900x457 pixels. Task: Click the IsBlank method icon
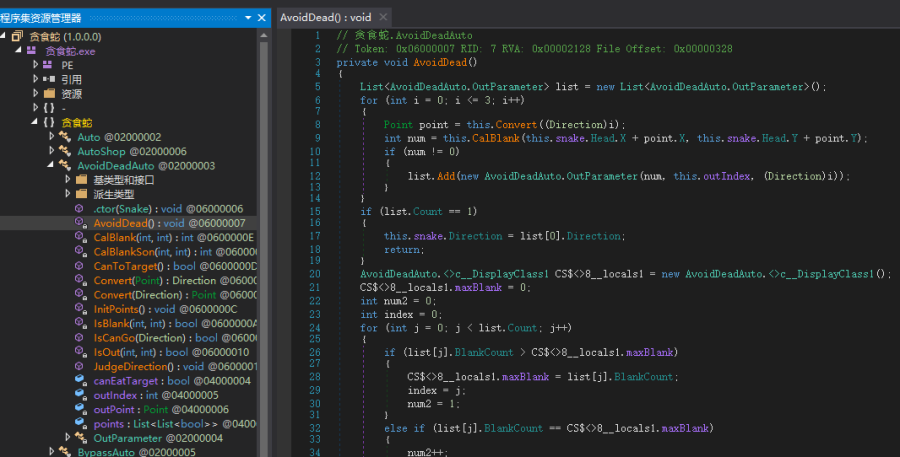(x=81, y=323)
